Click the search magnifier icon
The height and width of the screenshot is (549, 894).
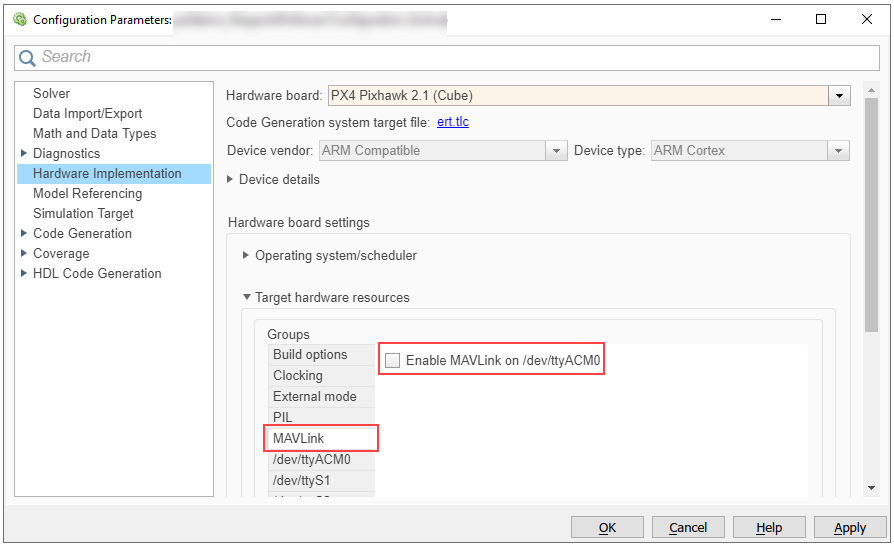point(27,58)
